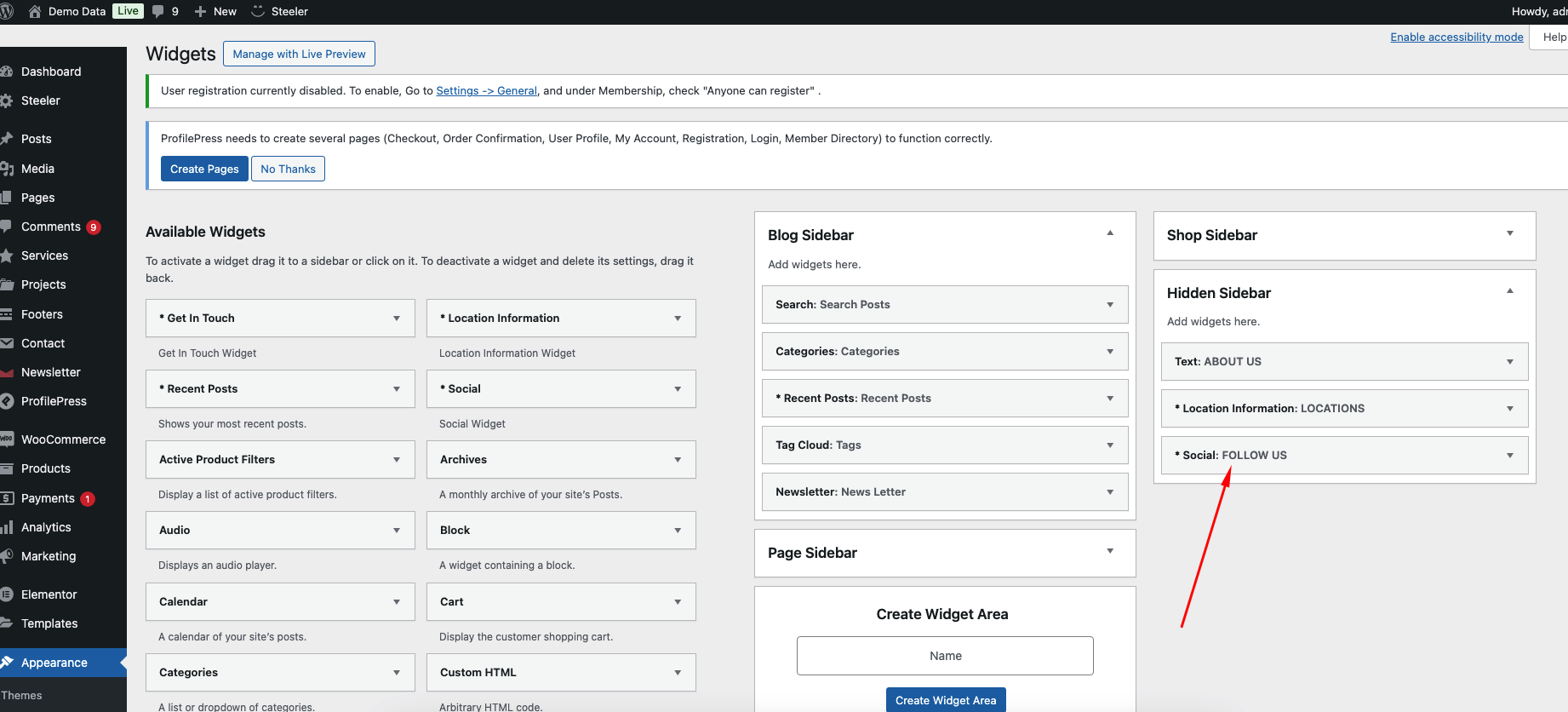Click Manage with Live Preview button
Viewport: 1568px width, 712px height.
(x=299, y=54)
